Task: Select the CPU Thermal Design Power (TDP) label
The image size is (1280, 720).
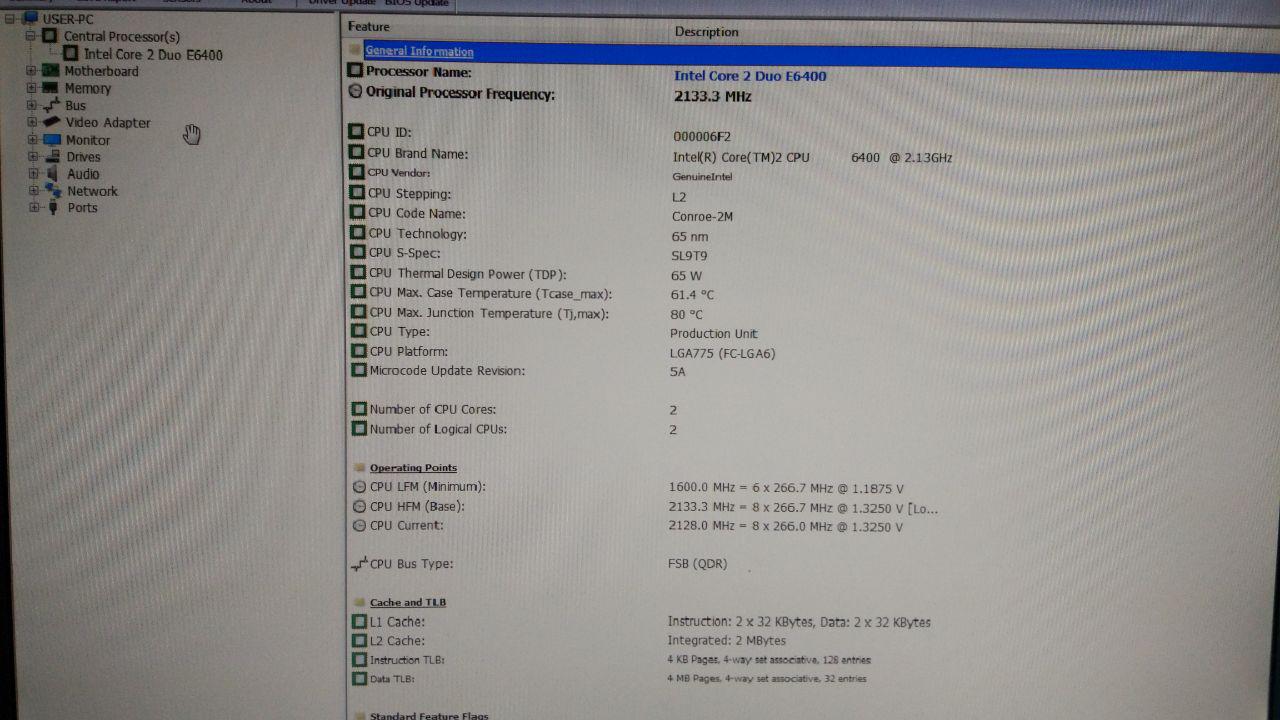Action: [468, 273]
